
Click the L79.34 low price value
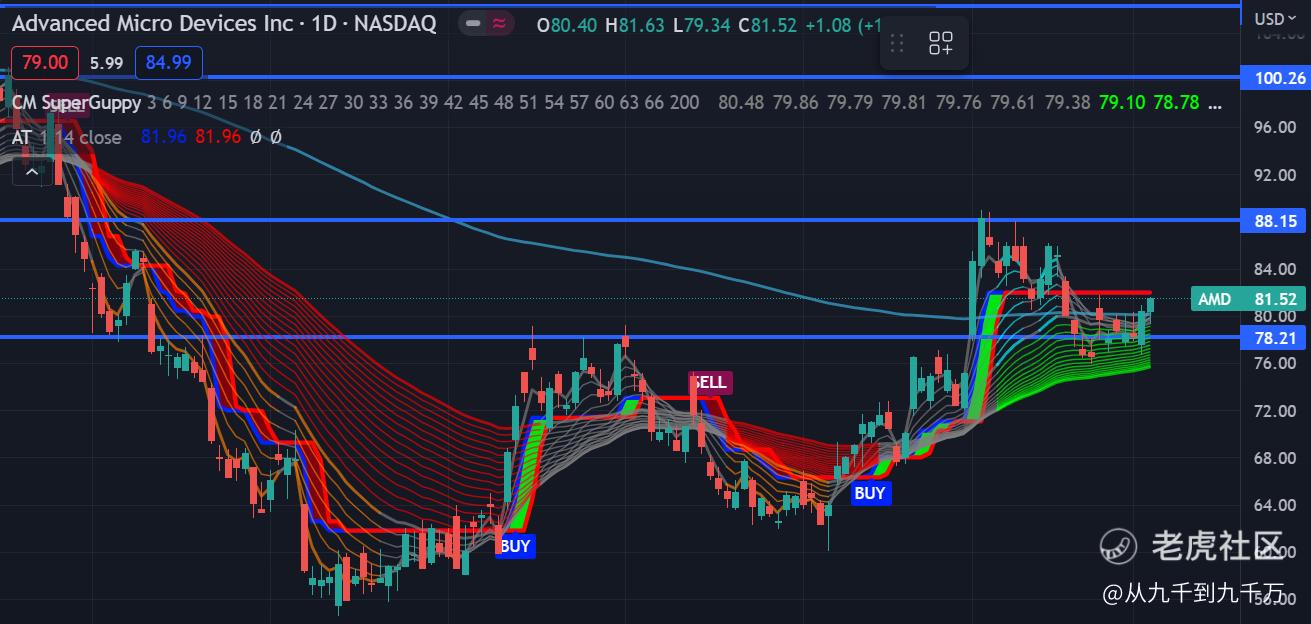pos(701,25)
